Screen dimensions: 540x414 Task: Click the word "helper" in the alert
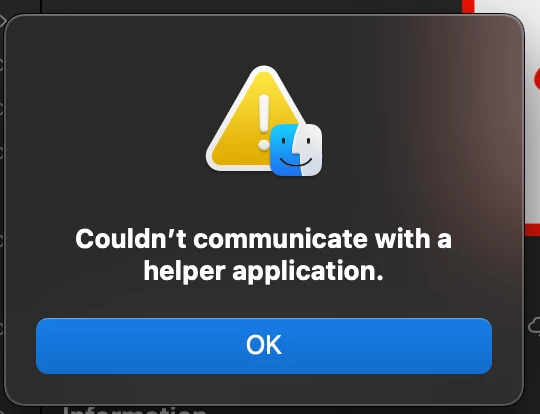tap(184, 271)
